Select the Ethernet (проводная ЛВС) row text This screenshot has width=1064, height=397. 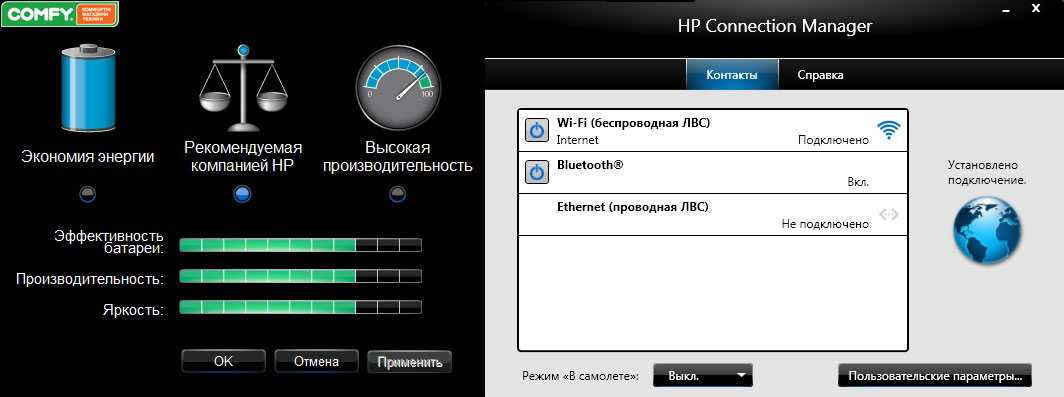coord(632,207)
